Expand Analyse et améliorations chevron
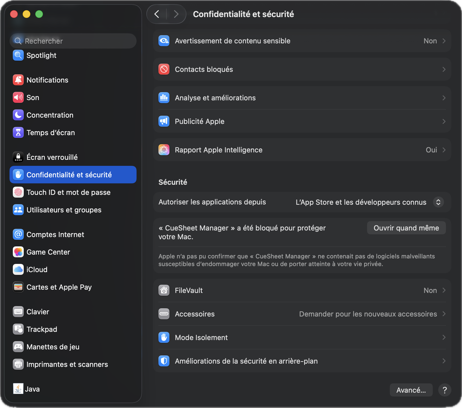The image size is (462, 408). coord(444,98)
